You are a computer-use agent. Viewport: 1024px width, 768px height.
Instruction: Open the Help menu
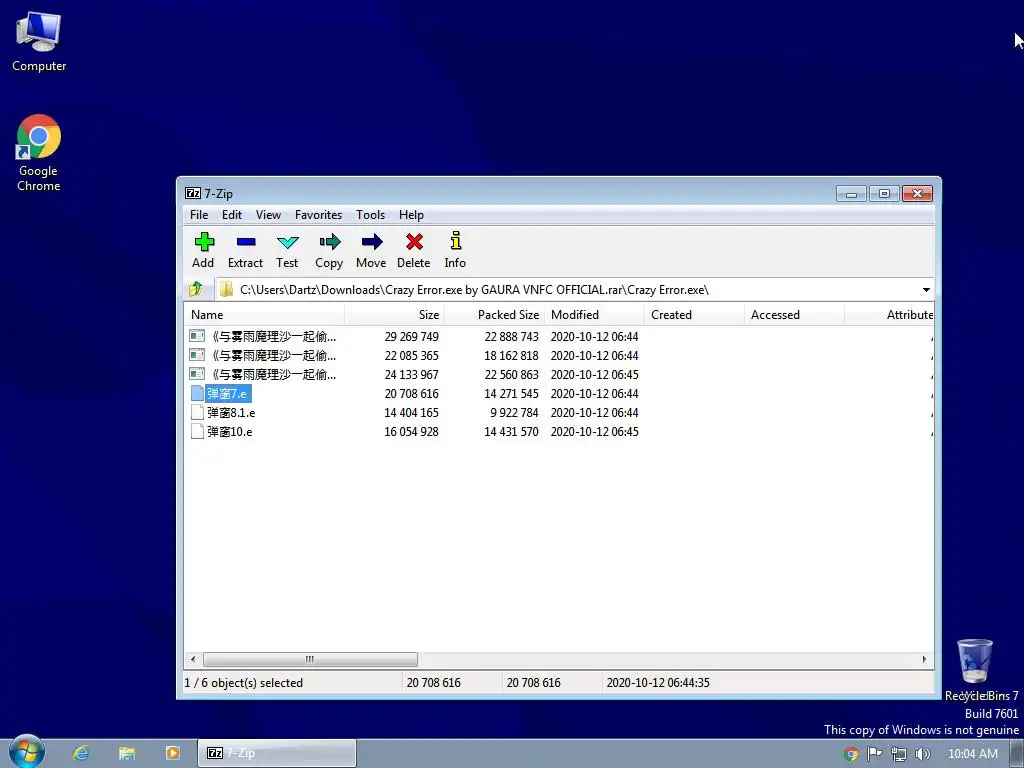pyautogui.click(x=411, y=215)
